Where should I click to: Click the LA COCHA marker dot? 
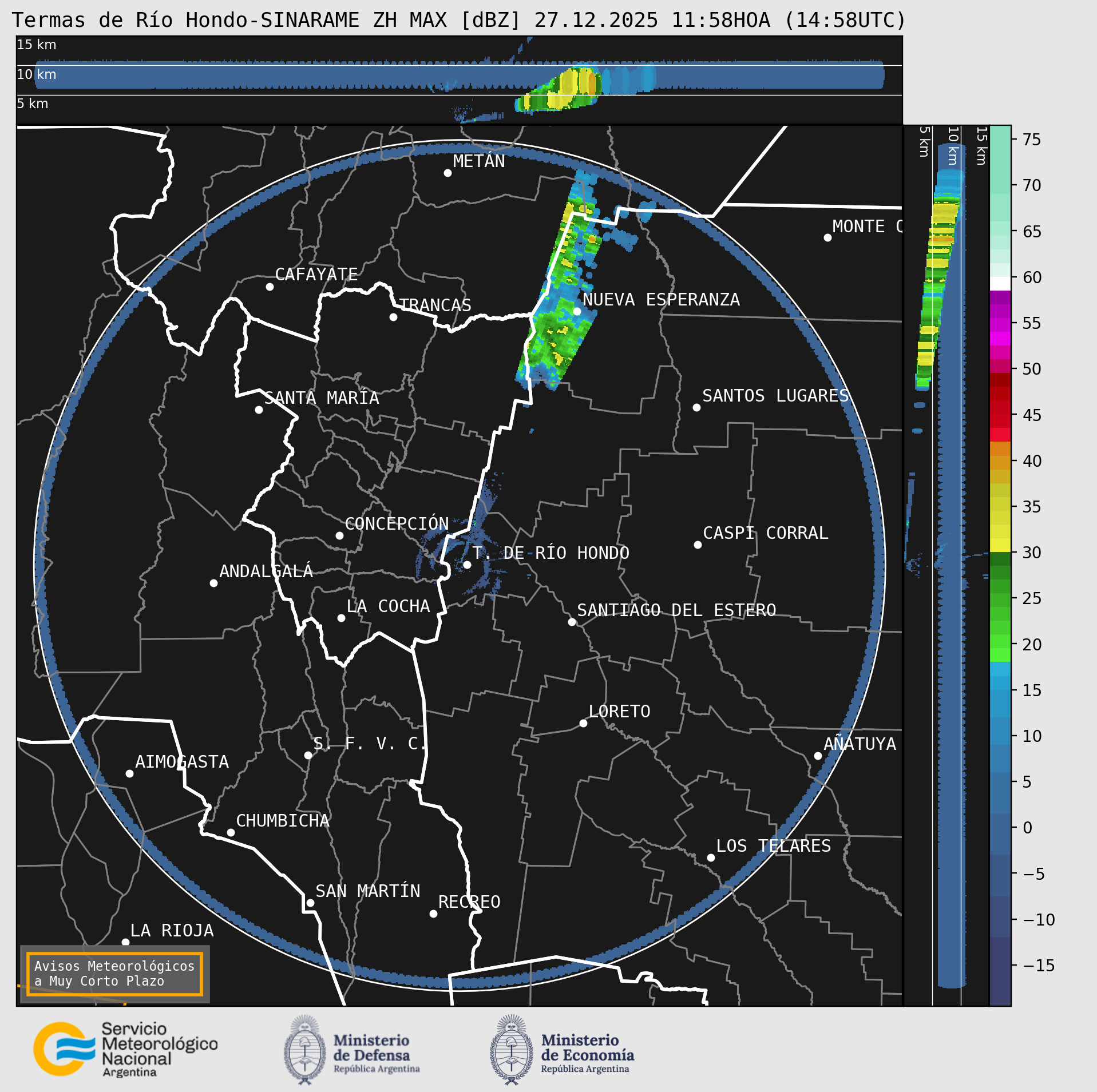pos(341,618)
